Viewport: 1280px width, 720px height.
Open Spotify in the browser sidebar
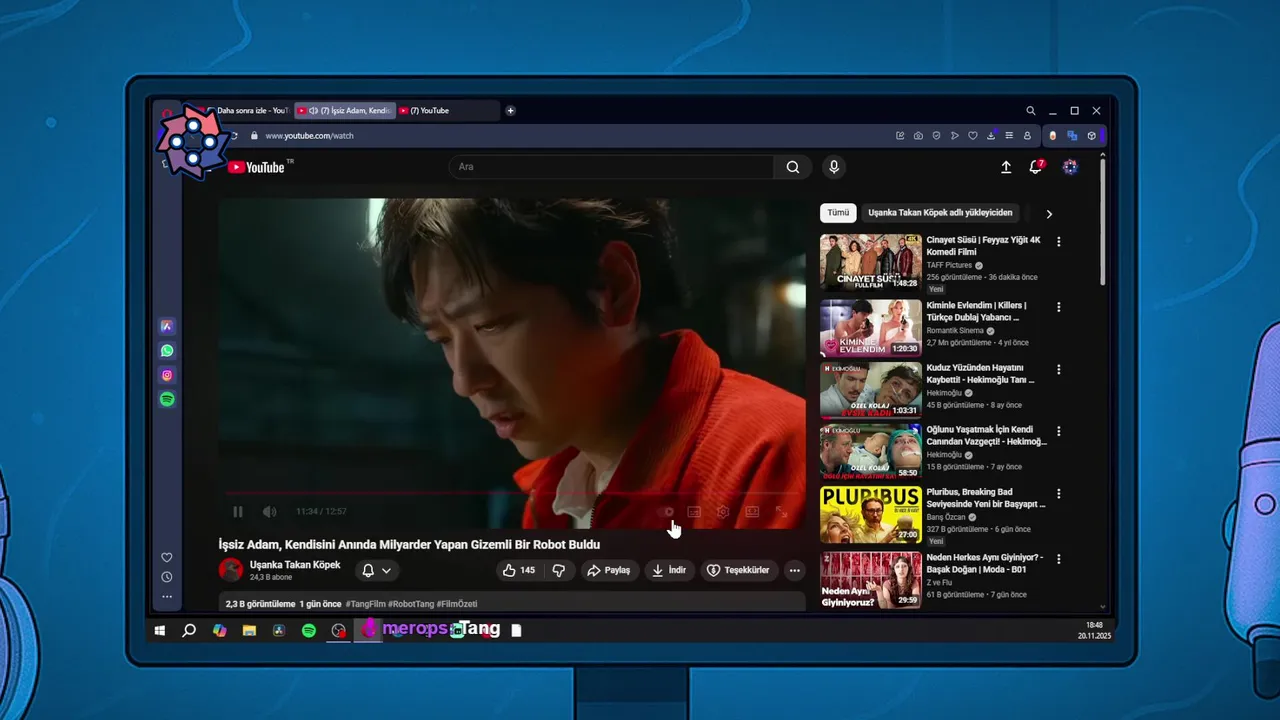tap(167, 399)
